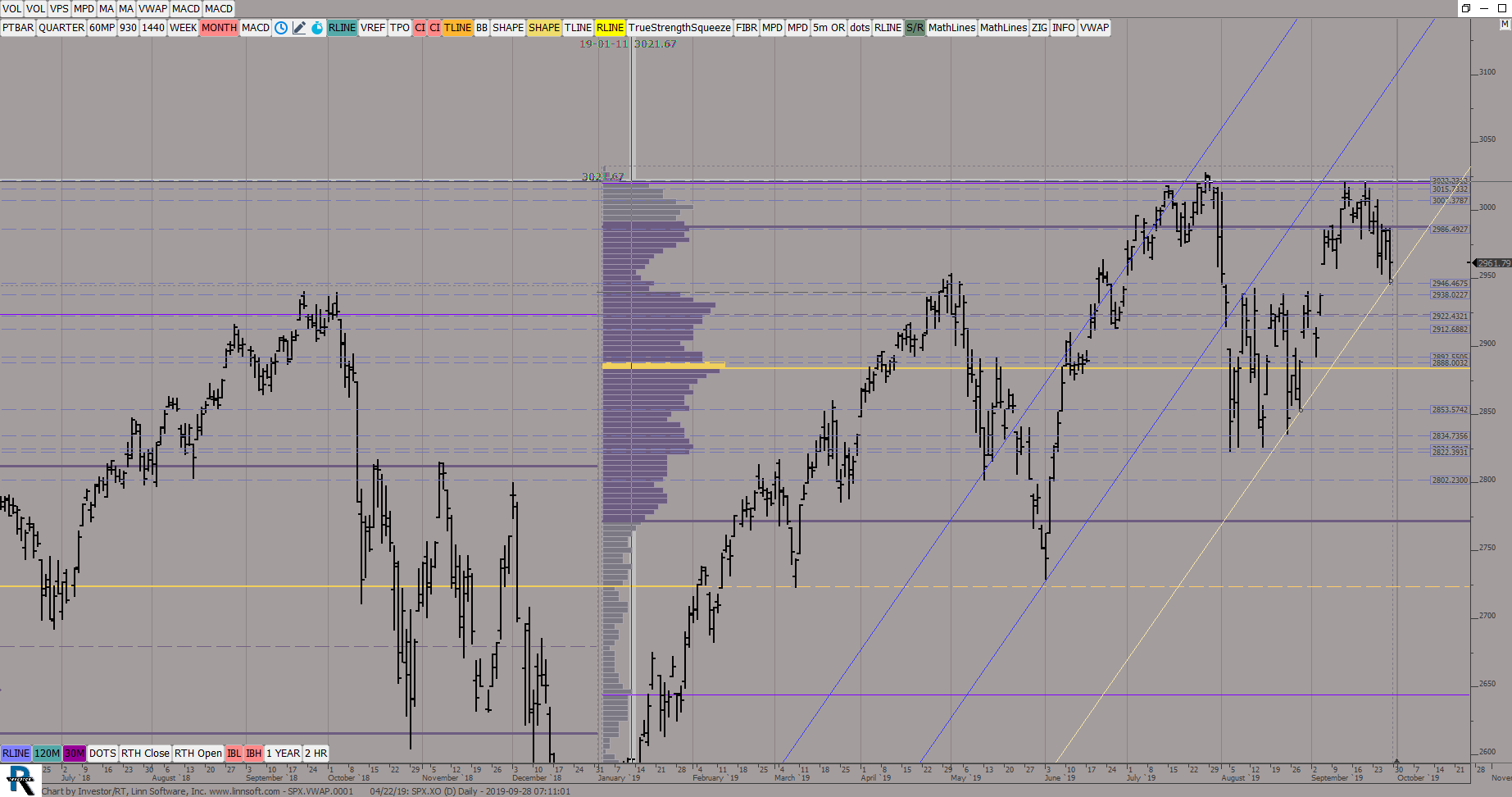Click the 2986.4927 price level label

pos(1450,230)
